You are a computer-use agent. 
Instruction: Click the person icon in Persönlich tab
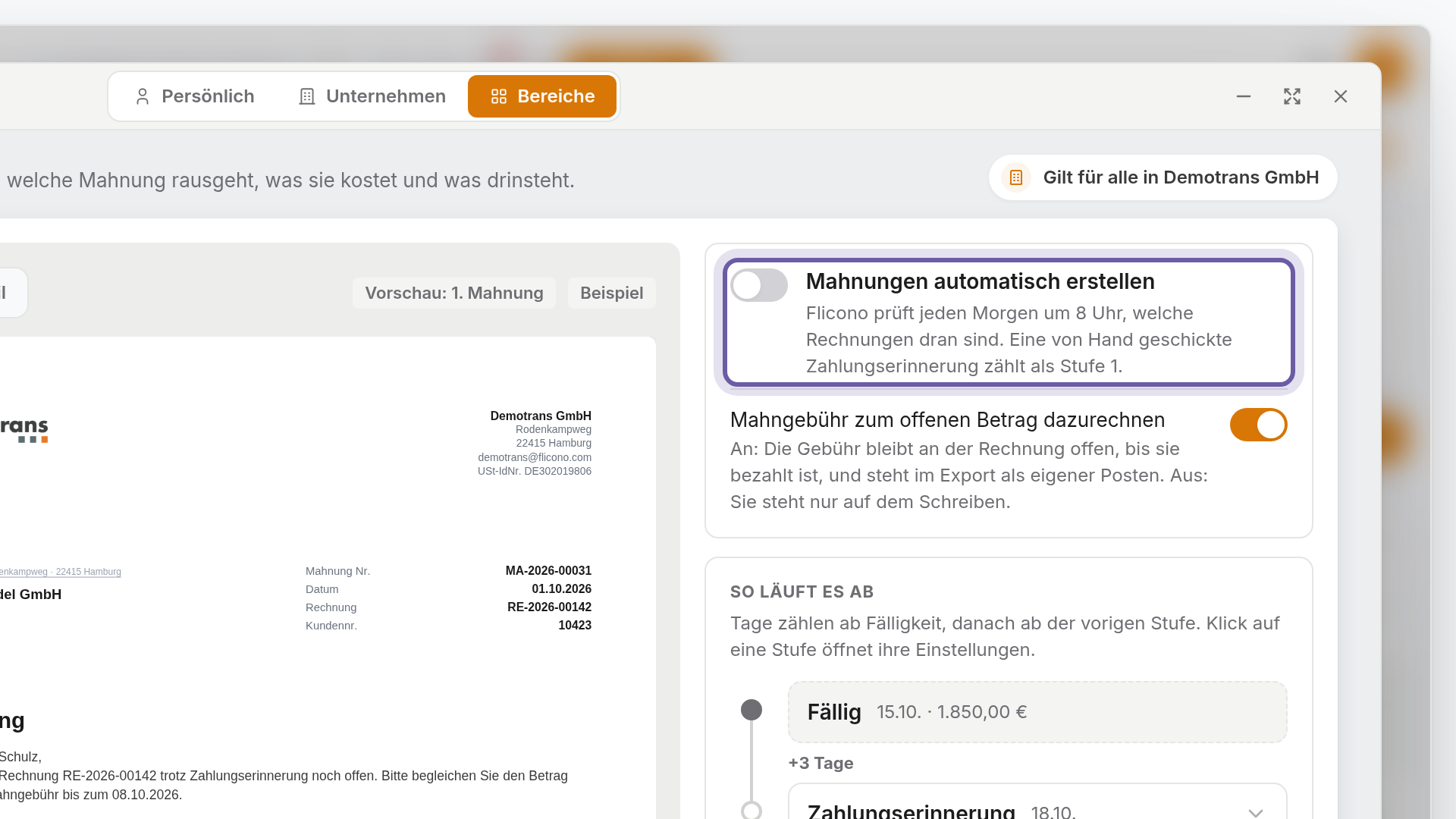click(143, 96)
